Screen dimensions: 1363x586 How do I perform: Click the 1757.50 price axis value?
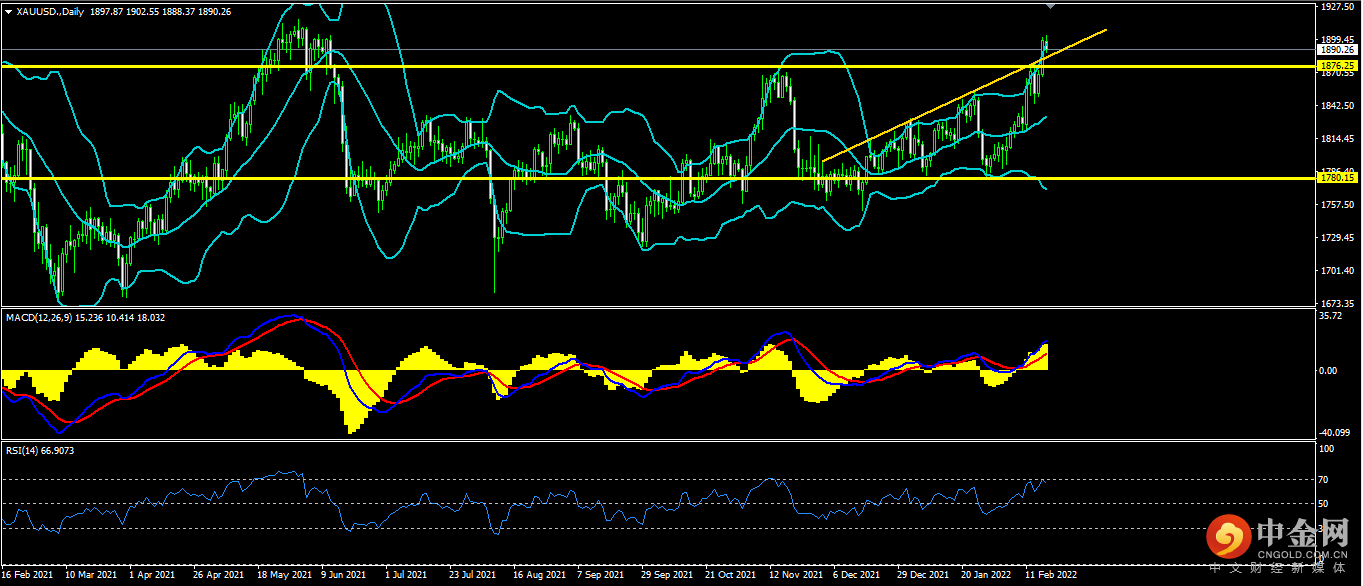click(x=1336, y=204)
